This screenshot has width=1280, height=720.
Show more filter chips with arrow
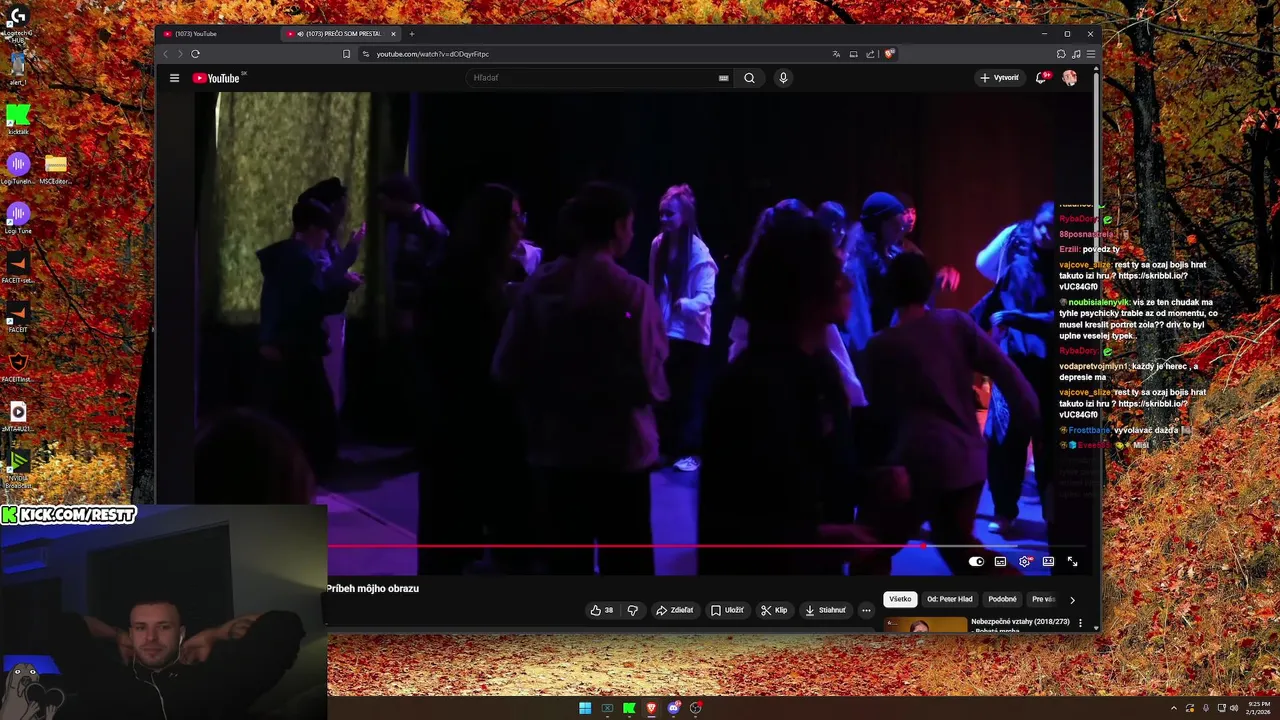(1072, 600)
